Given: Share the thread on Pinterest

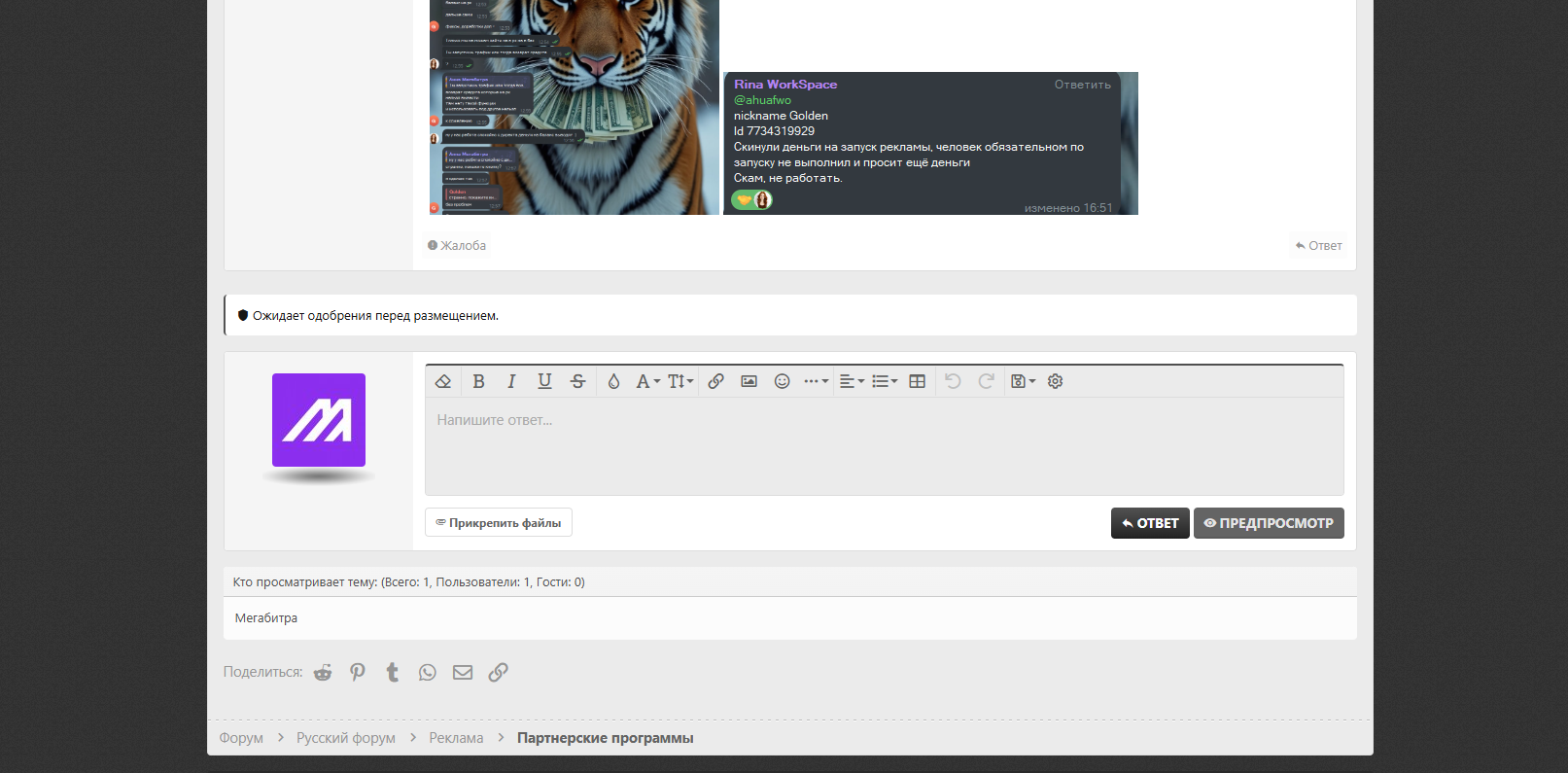Looking at the screenshot, I should point(358,672).
